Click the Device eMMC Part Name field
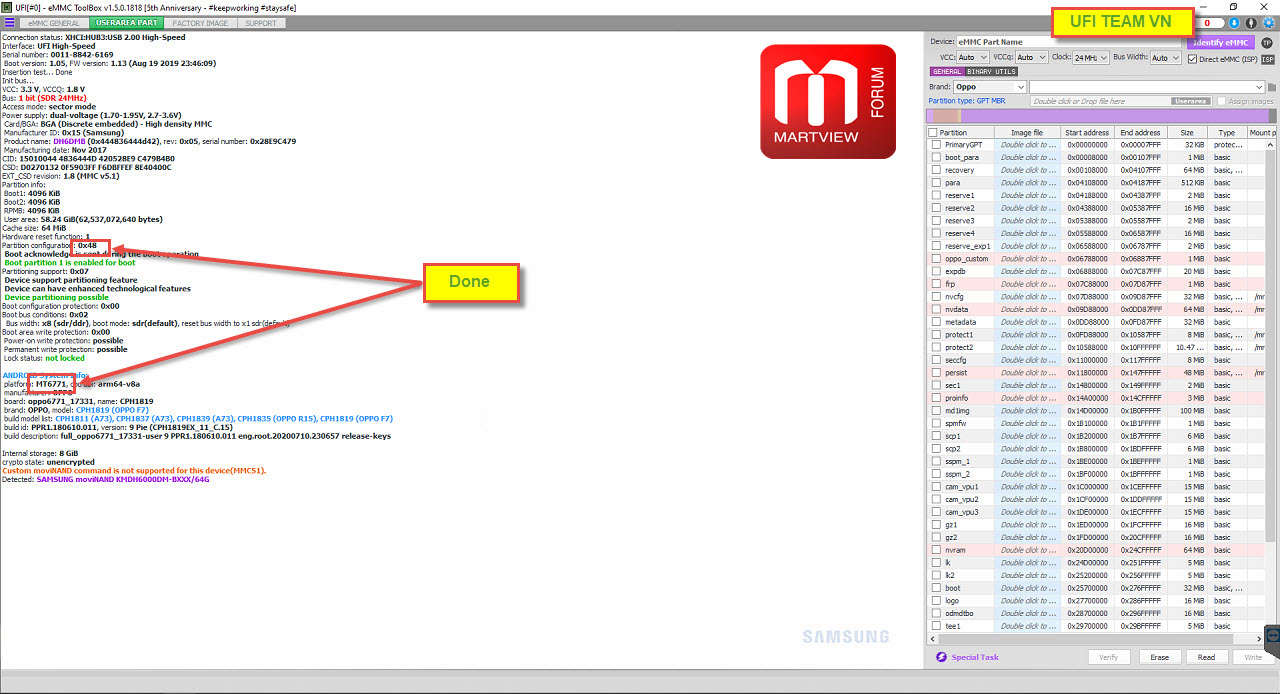The image size is (1280, 694). [1068, 42]
